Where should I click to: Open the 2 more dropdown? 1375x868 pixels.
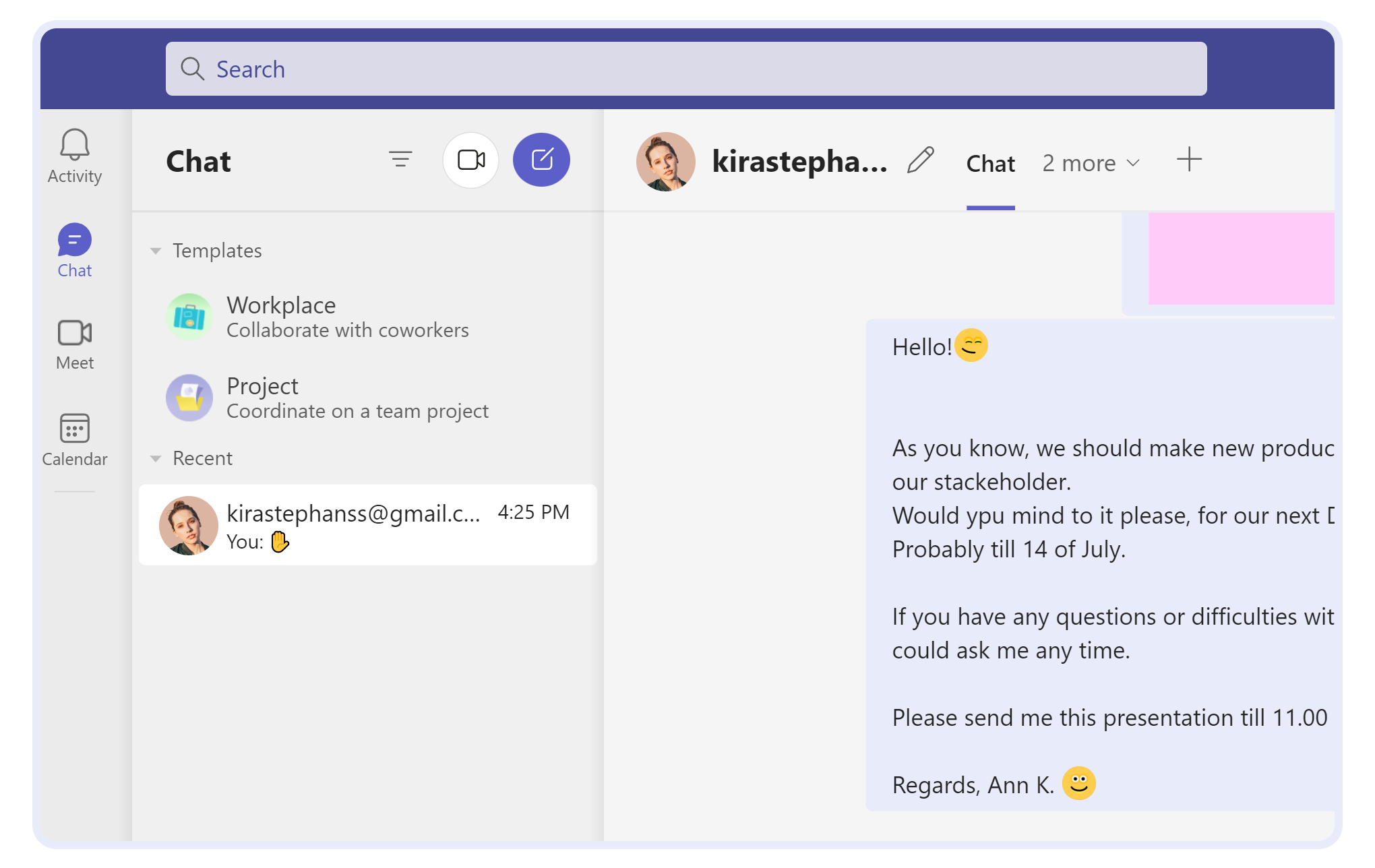tap(1090, 162)
